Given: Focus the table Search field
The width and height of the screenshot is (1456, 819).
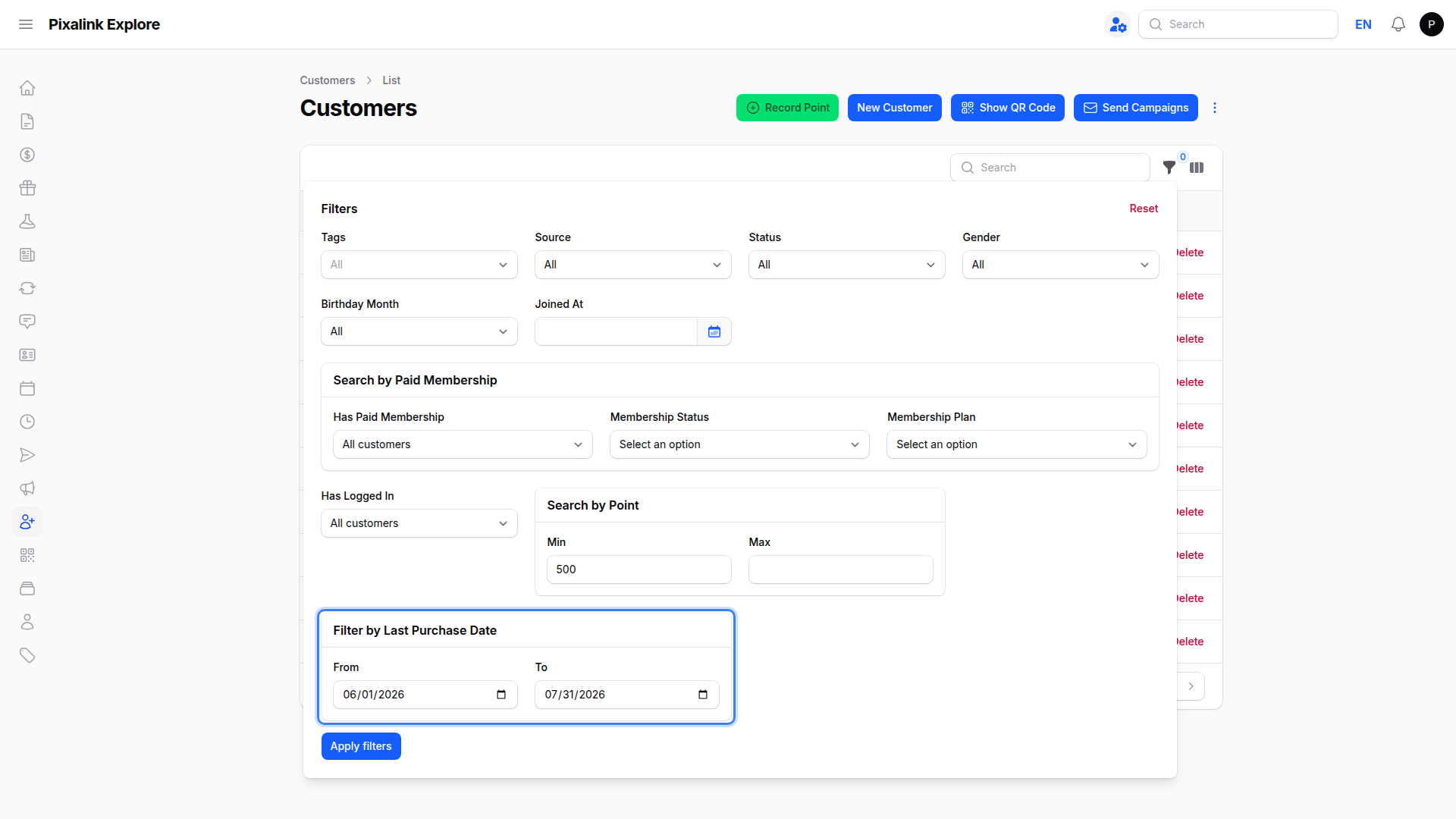Looking at the screenshot, I should 1050,168.
